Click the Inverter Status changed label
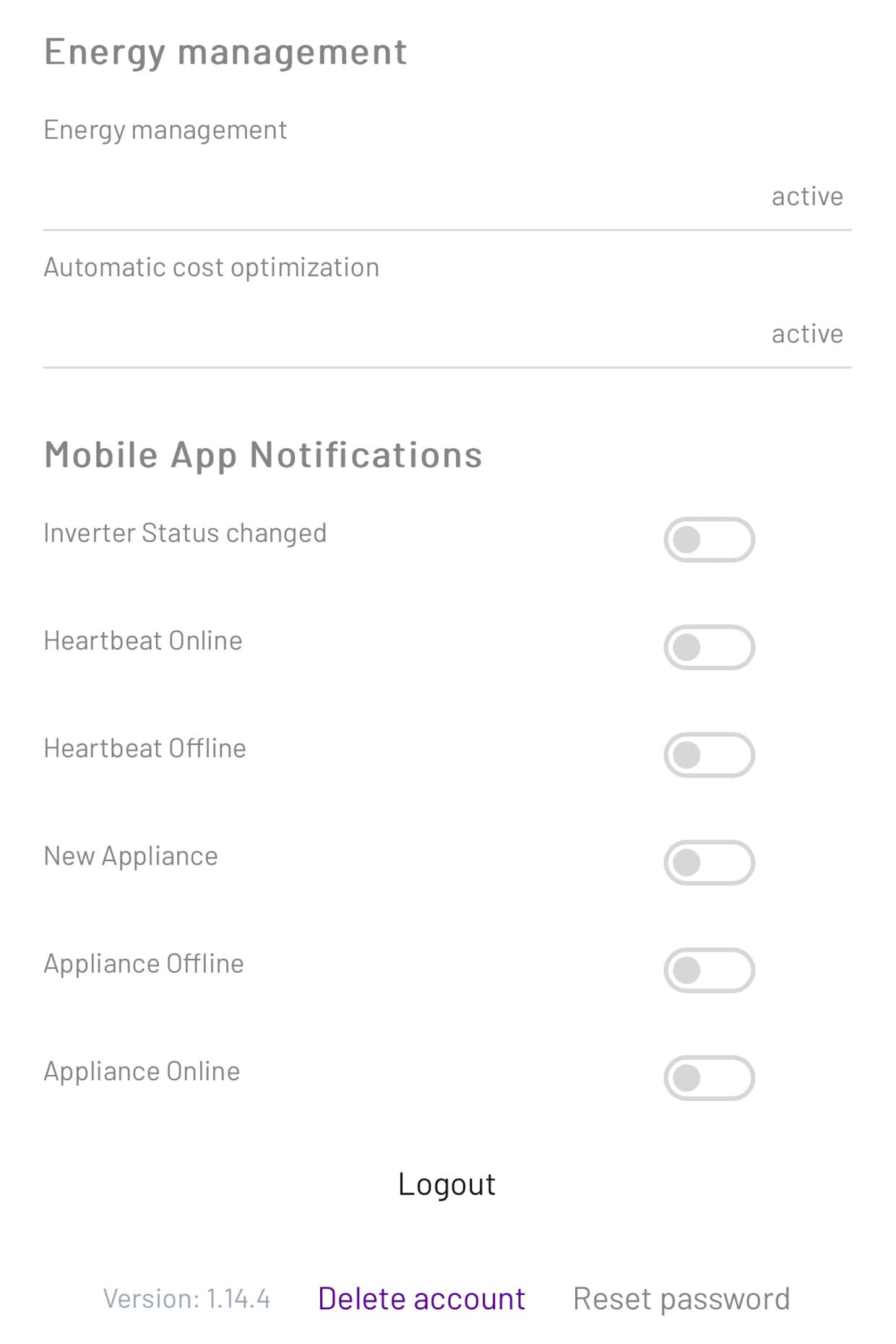 point(185,533)
